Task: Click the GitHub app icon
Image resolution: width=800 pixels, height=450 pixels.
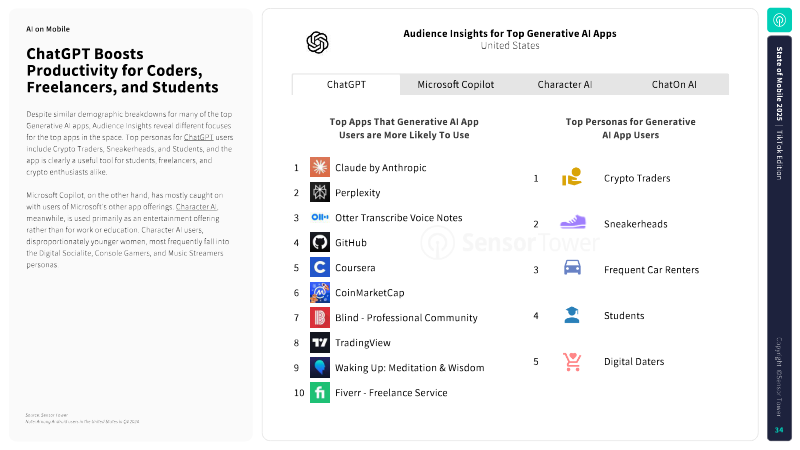Action: click(x=320, y=242)
